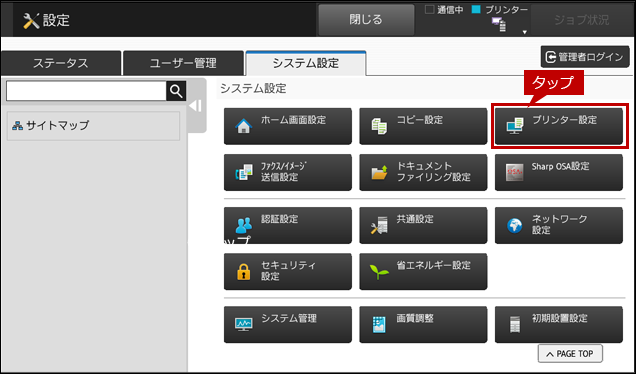Click the machine icon on 初期設置設定
636x374 pixels.
pyautogui.click(x=515, y=325)
